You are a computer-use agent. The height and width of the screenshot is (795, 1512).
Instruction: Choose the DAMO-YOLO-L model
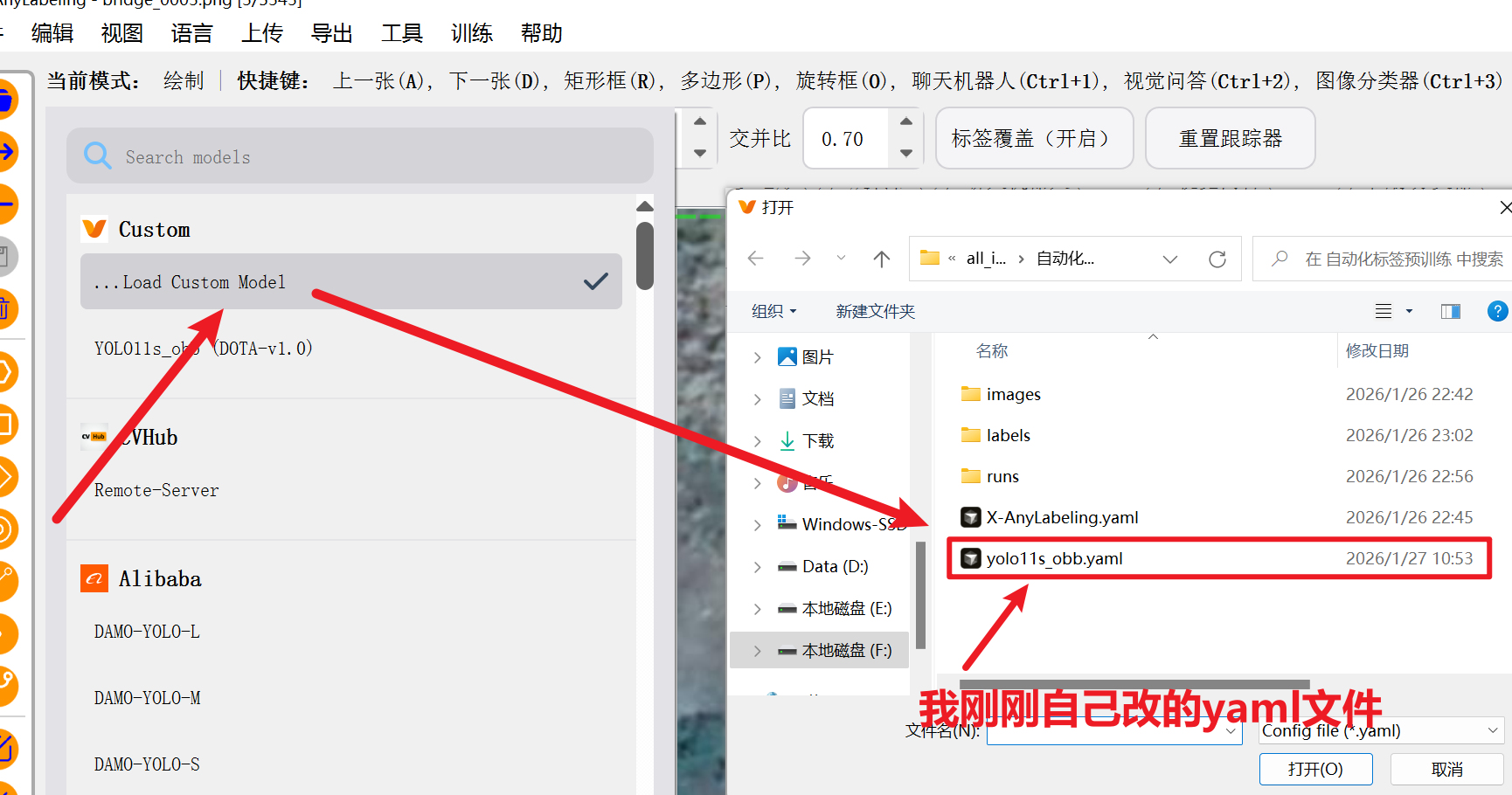(147, 631)
